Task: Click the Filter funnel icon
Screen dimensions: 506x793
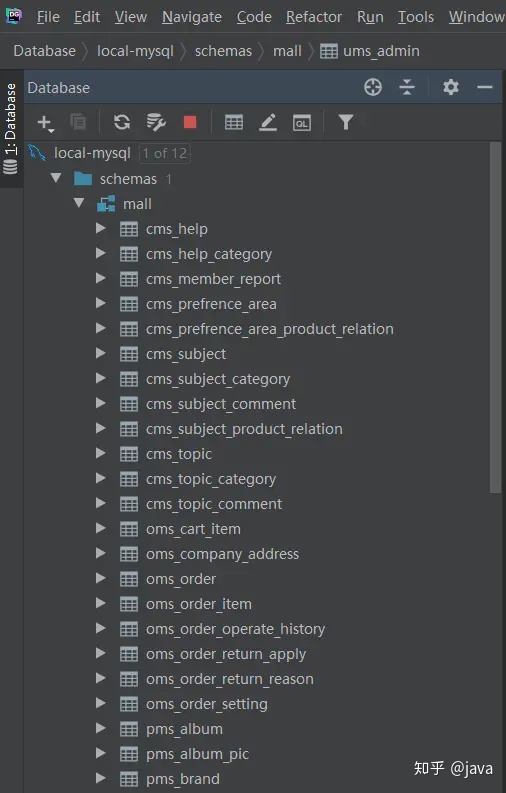Action: point(346,122)
